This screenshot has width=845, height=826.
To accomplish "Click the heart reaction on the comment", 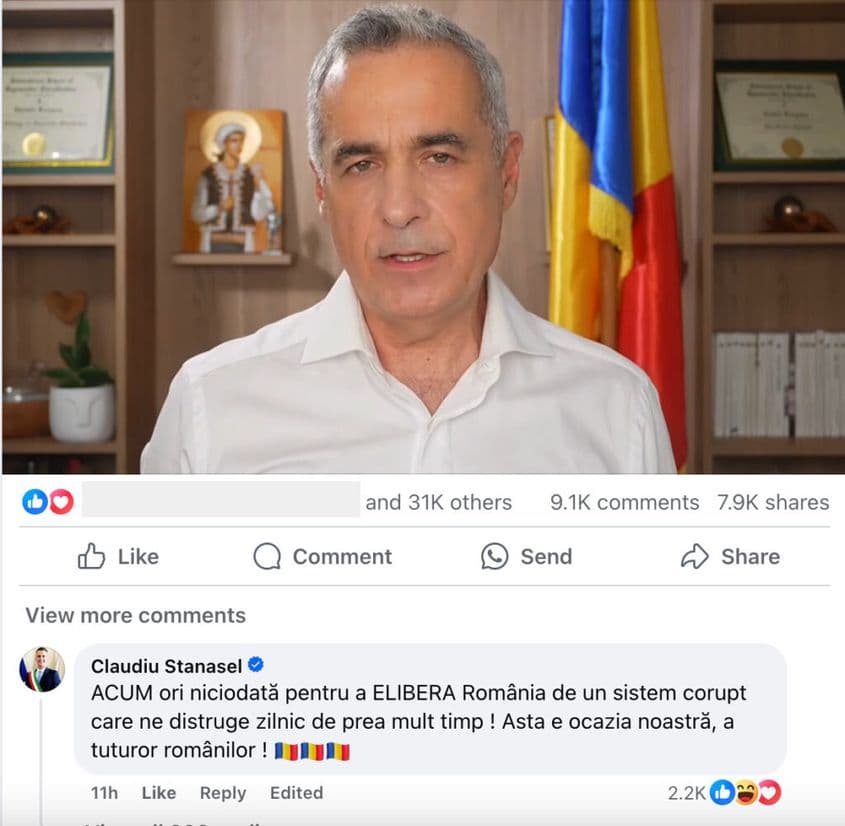I will pos(769,792).
